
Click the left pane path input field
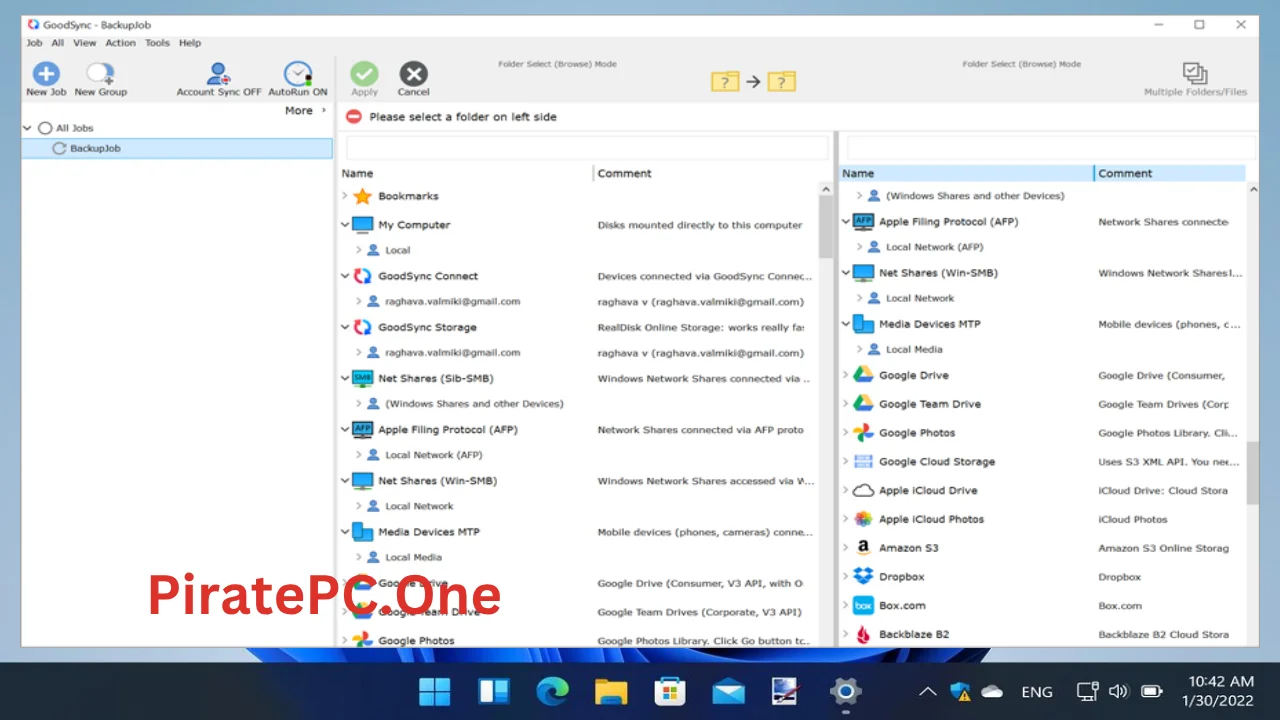[x=587, y=148]
